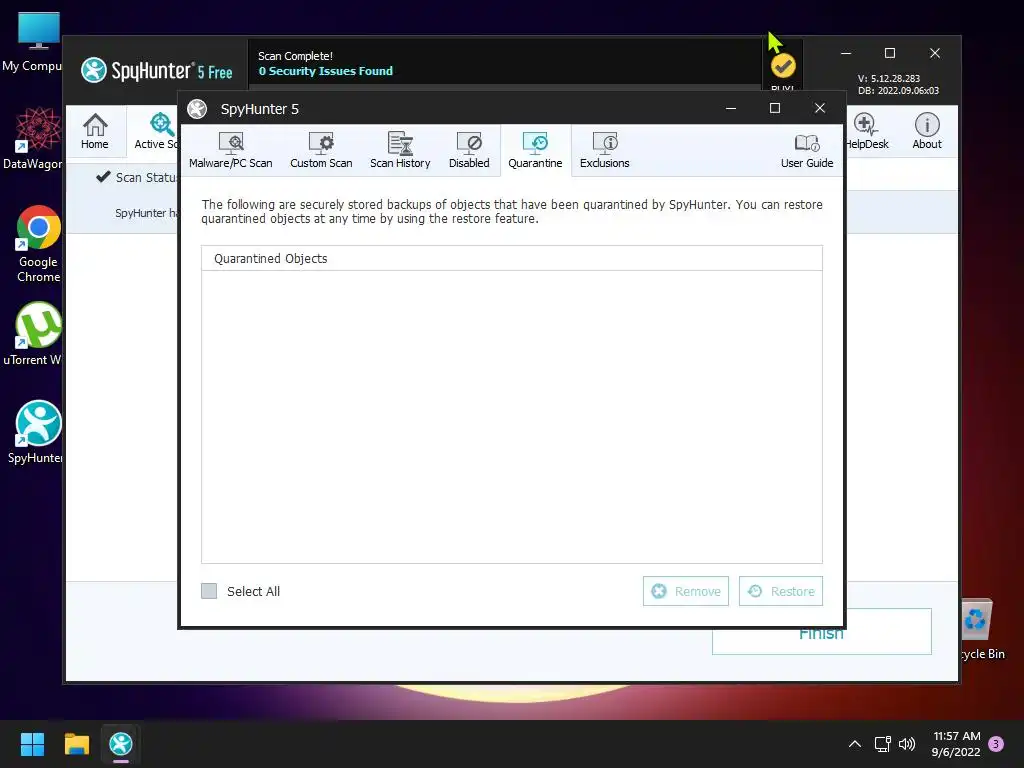The height and width of the screenshot is (768, 1024).
Task: Click the Restore button
Action: 780,591
